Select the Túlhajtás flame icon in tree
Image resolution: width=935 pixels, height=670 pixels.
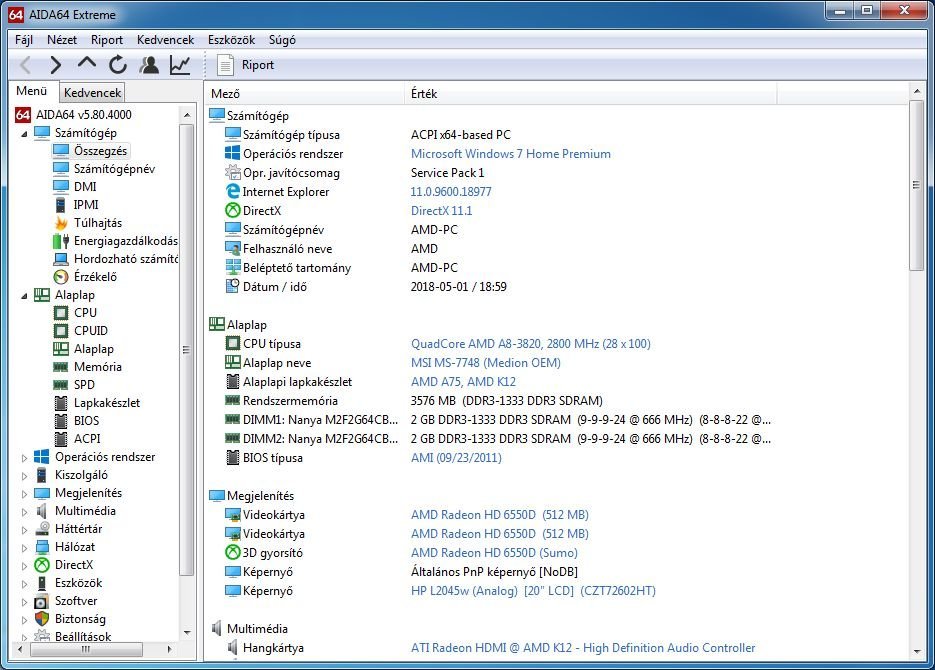point(61,223)
